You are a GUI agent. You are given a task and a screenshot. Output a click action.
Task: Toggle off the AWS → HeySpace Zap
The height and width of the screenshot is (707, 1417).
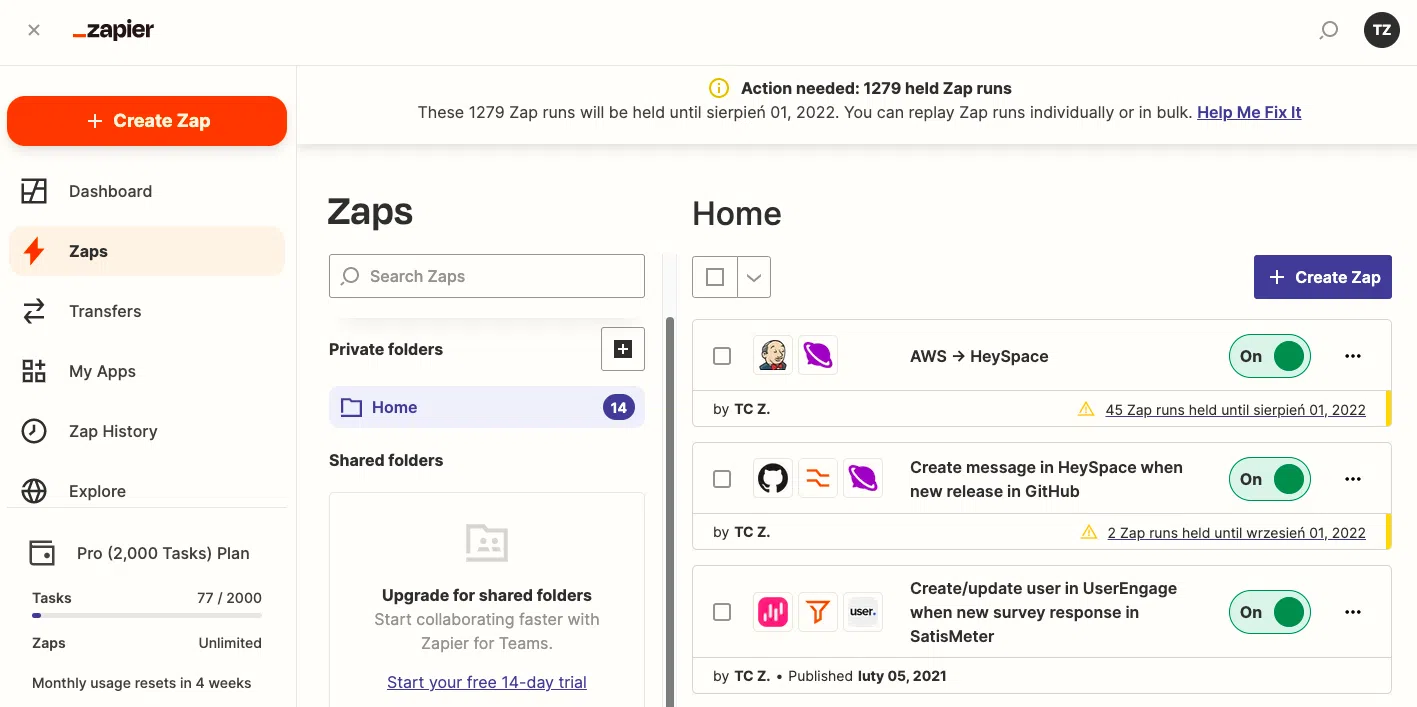tap(1270, 356)
